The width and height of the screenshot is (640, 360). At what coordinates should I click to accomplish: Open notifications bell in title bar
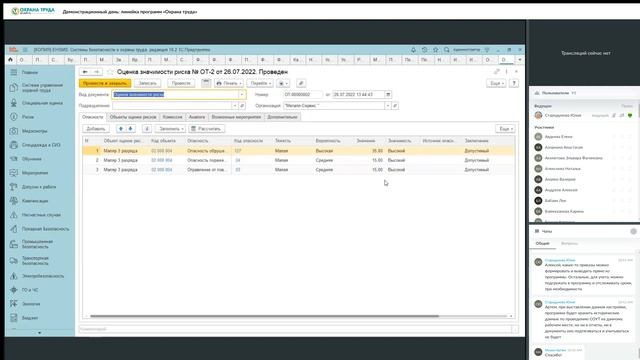pyautogui.click(x=413, y=50)
